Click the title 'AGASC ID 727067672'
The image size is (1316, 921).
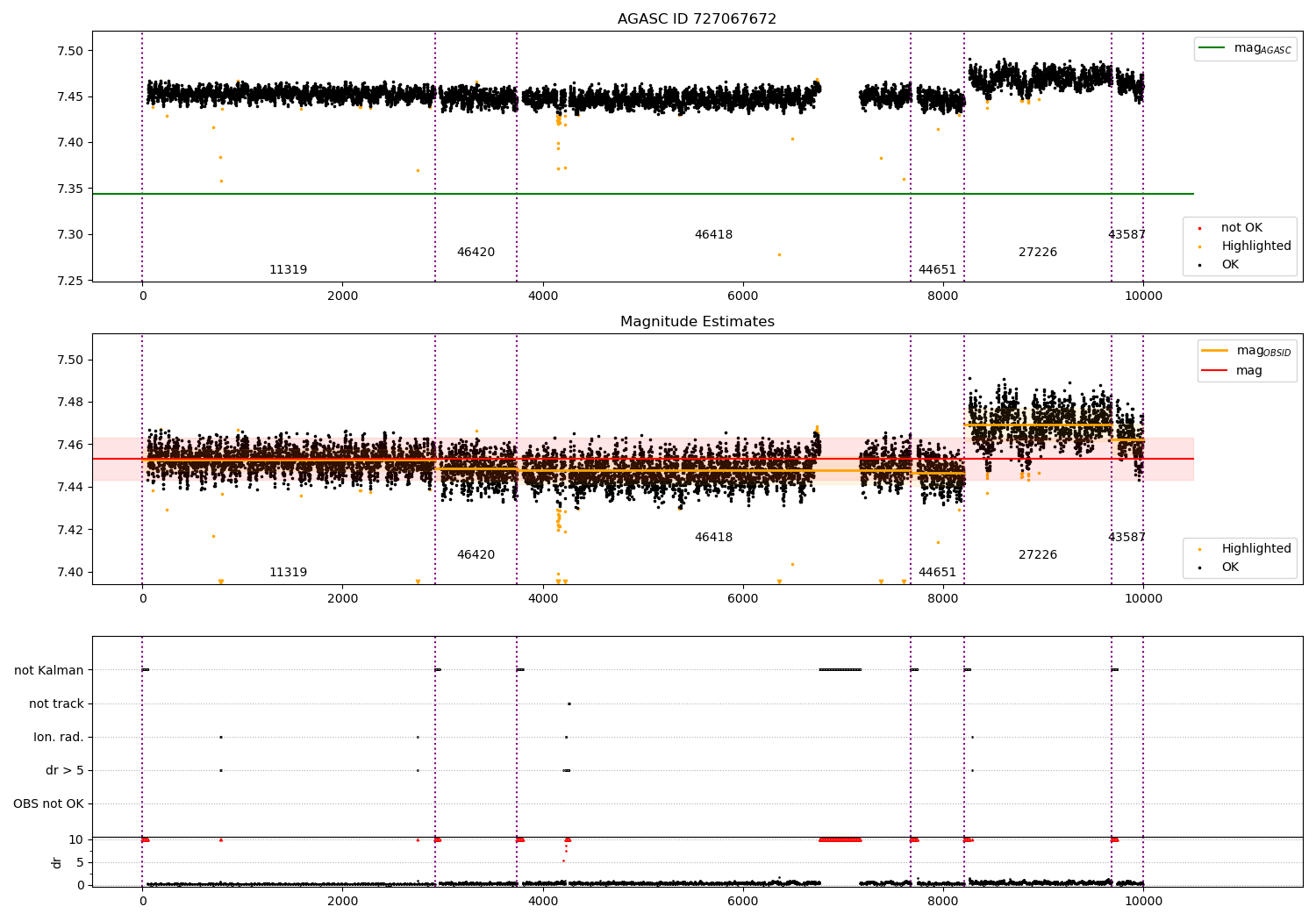[x=697, y=19]
